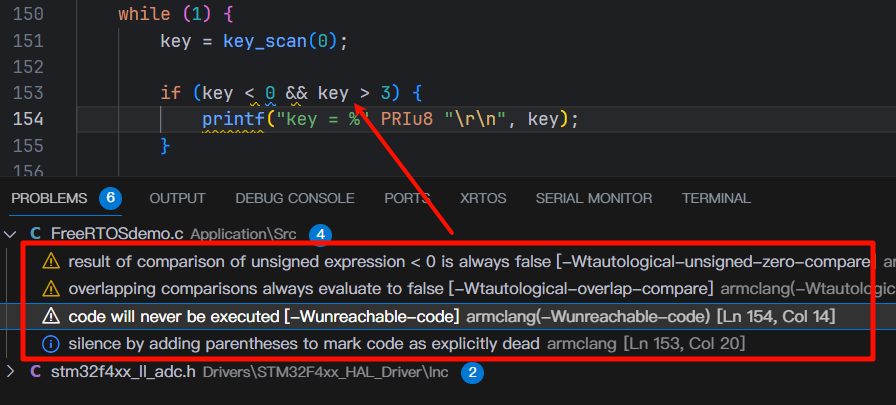Open the SERIAL MONITOR tab
The width and height of the screenshot is (896, 405).
(594, 198)
